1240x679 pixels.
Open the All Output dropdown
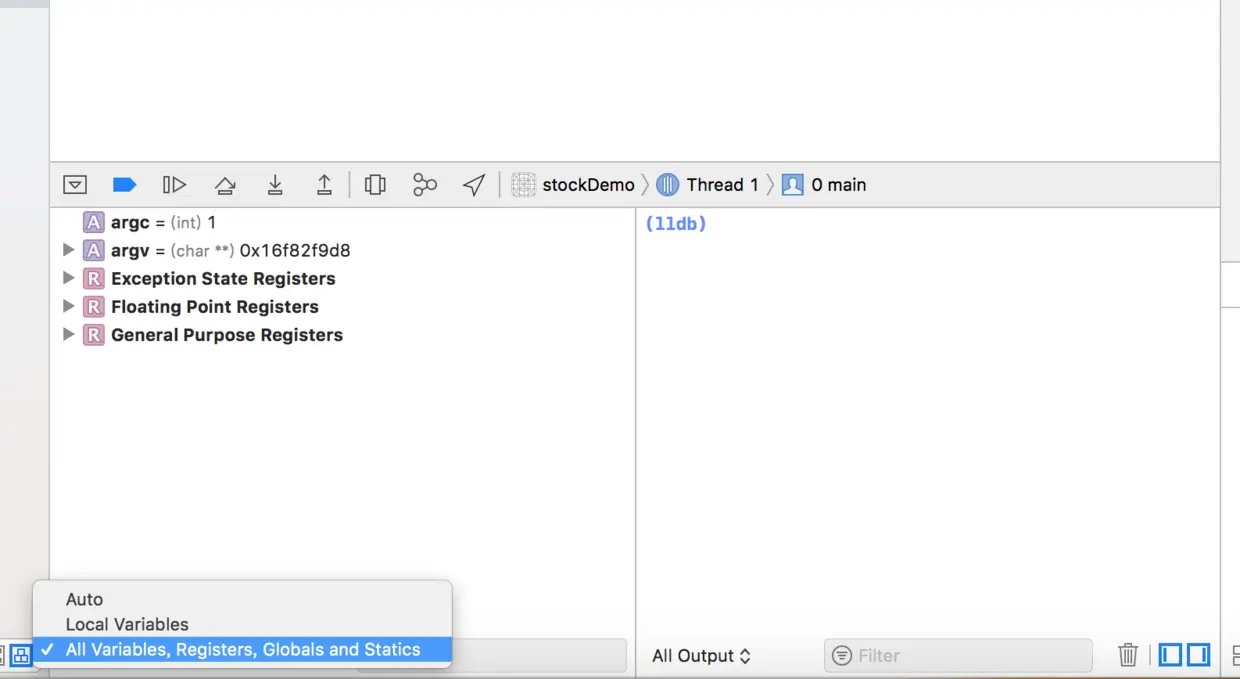[x=701, y=656]
